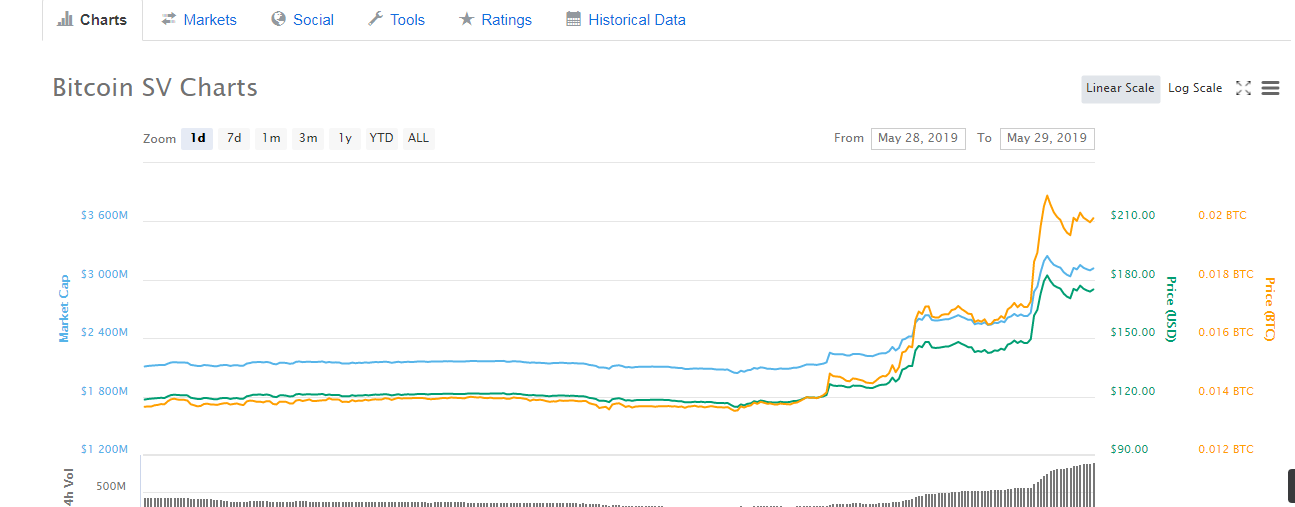
Task: Open the Ratings tab
Action: 495,20
